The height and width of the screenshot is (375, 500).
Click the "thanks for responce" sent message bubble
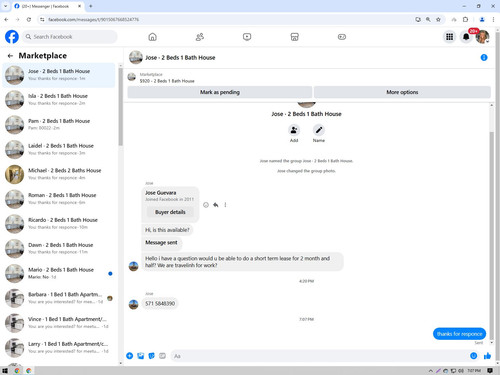point(459,334)
